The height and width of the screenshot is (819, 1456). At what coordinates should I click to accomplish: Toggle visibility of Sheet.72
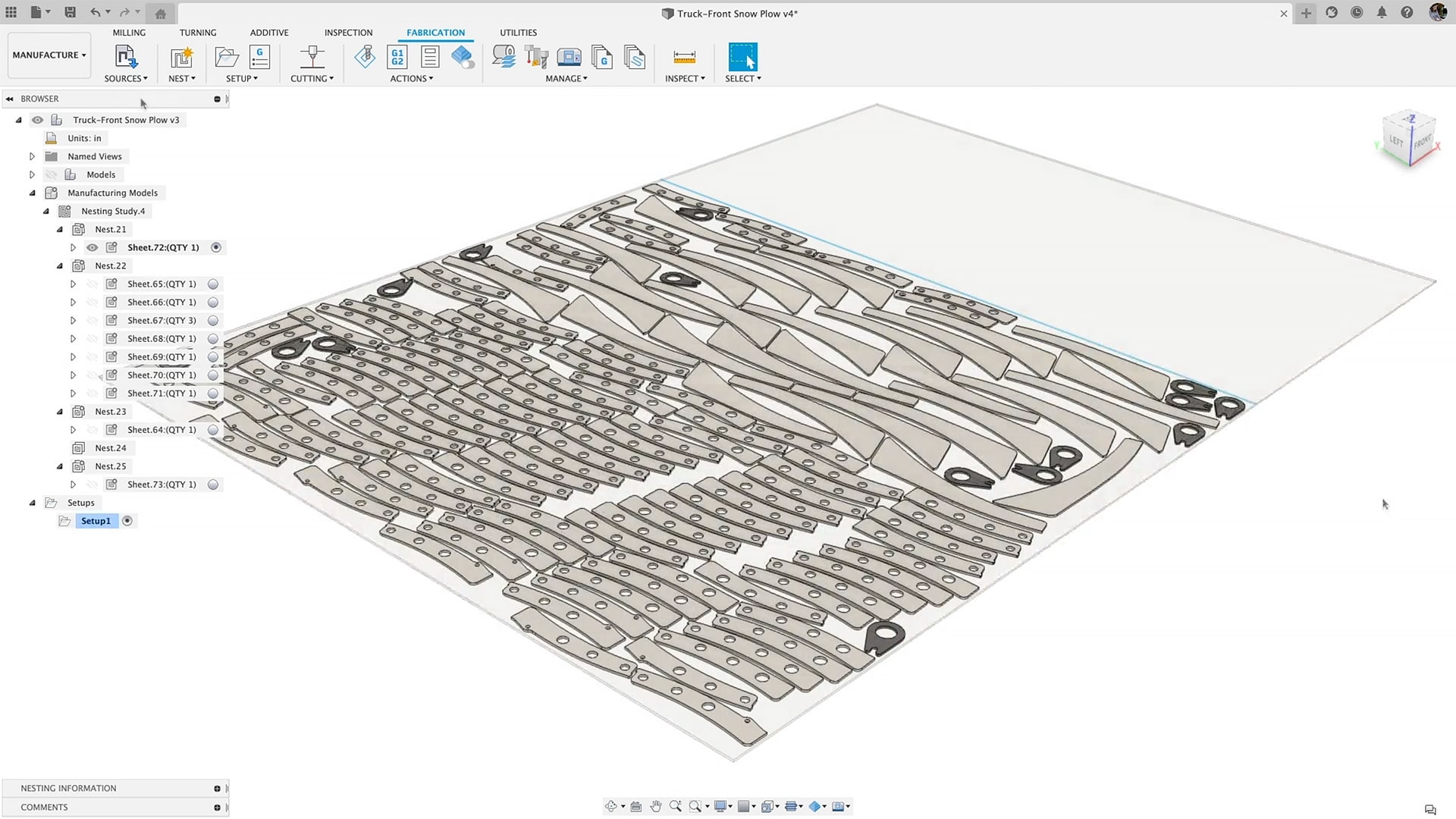coord(92,248)
